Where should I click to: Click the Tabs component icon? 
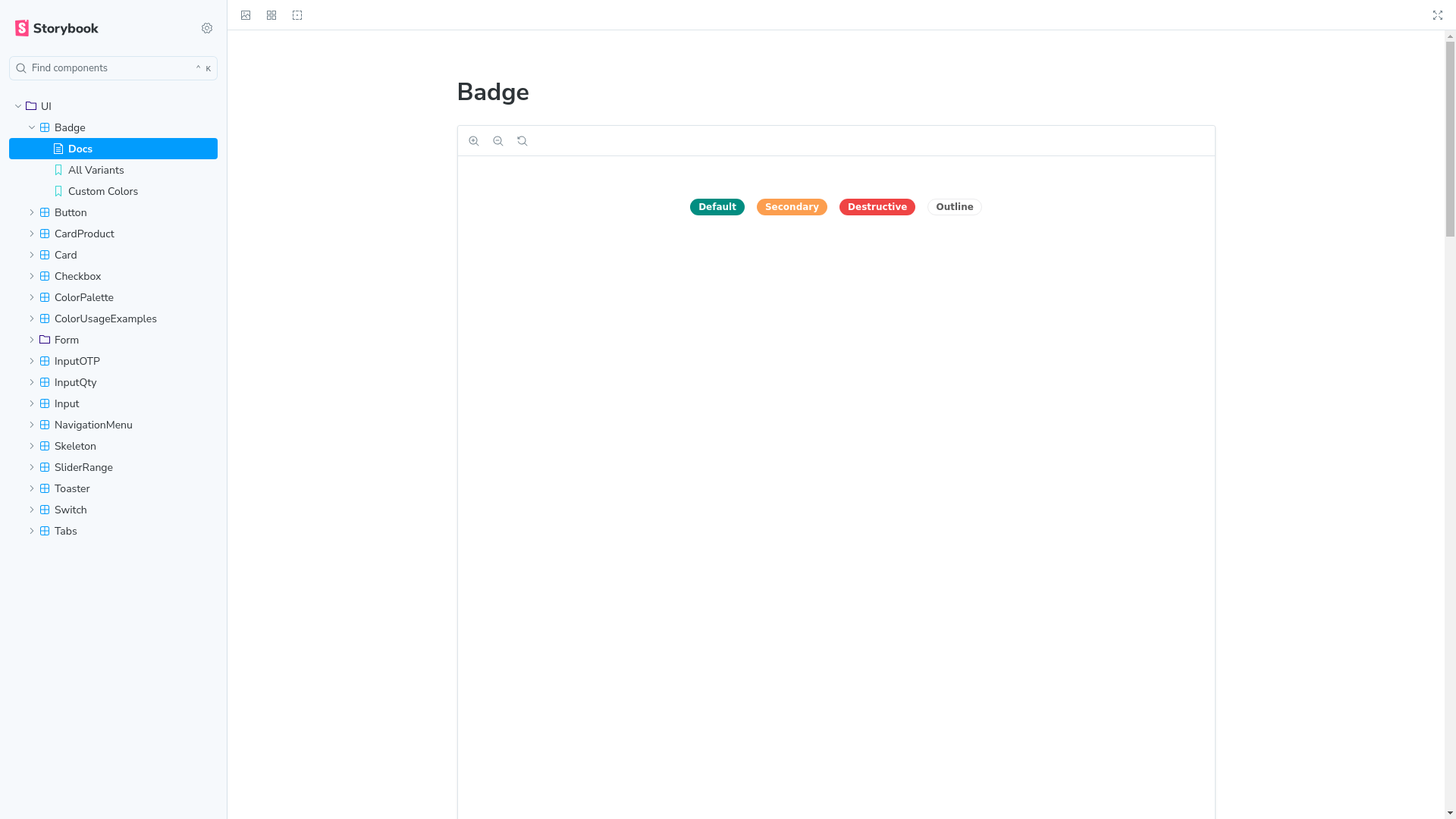45,531
